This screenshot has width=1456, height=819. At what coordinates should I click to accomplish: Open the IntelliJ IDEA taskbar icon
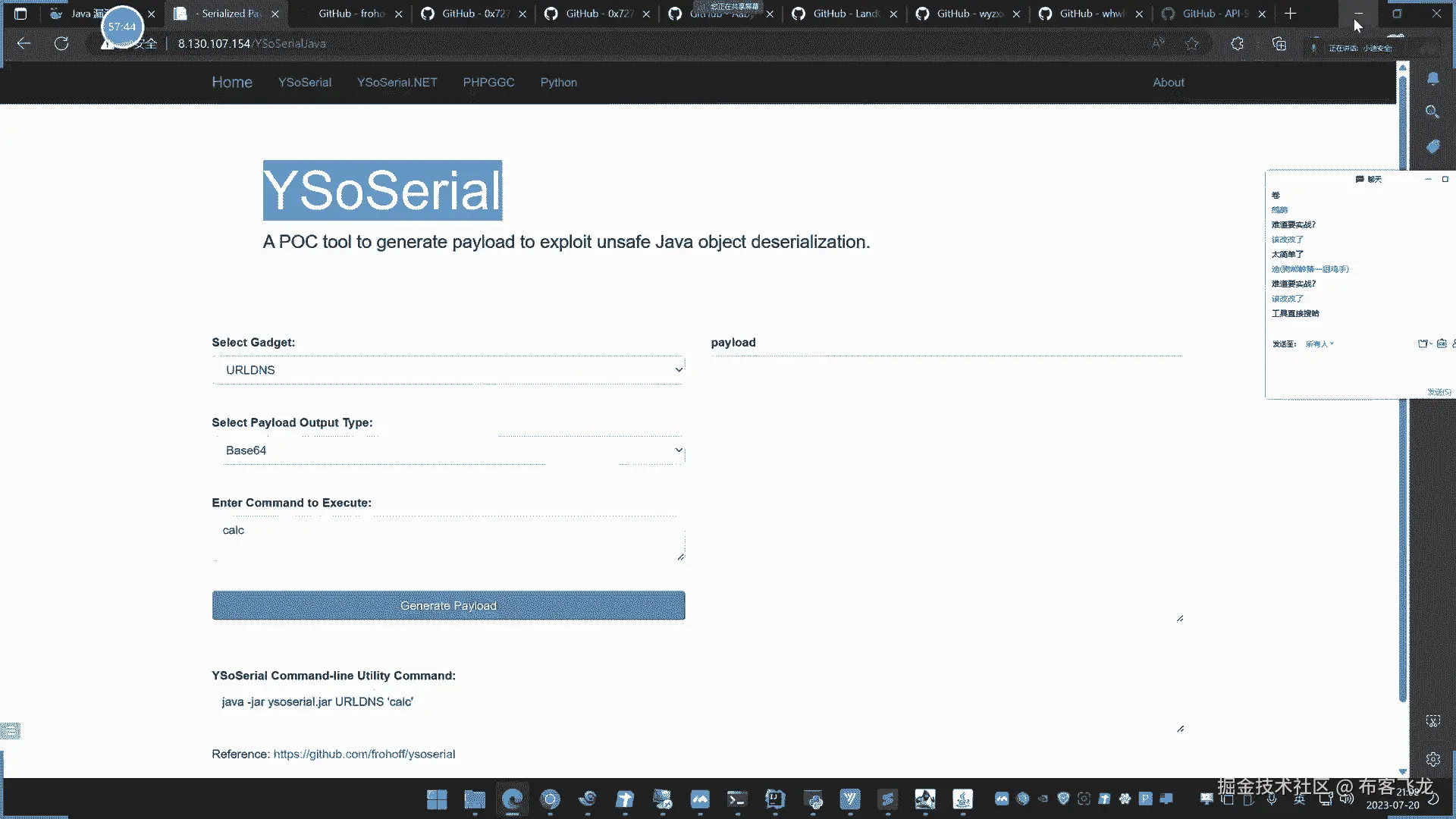pyautogui.click(x=775, y=799)
